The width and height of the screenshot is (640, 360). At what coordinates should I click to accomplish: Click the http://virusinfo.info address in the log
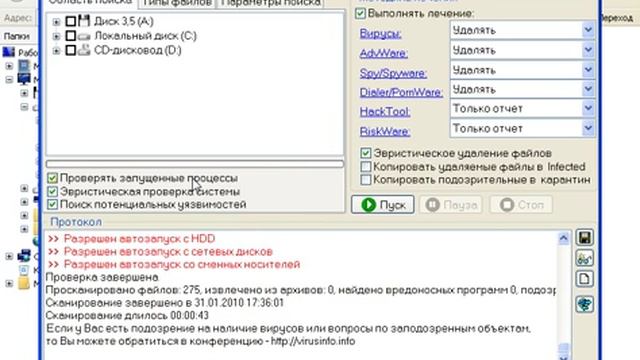(313, 341)
